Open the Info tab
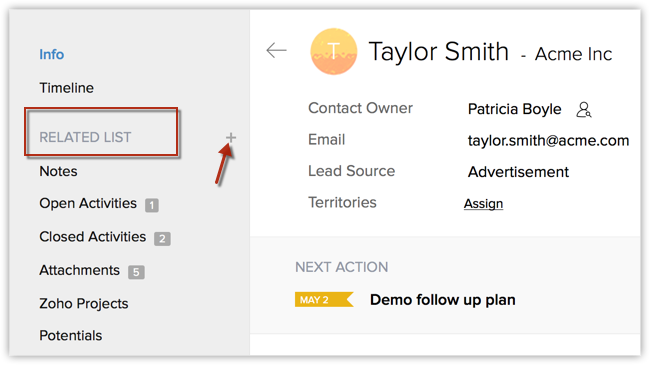This screenshot has width=650, height=365. 52,54
